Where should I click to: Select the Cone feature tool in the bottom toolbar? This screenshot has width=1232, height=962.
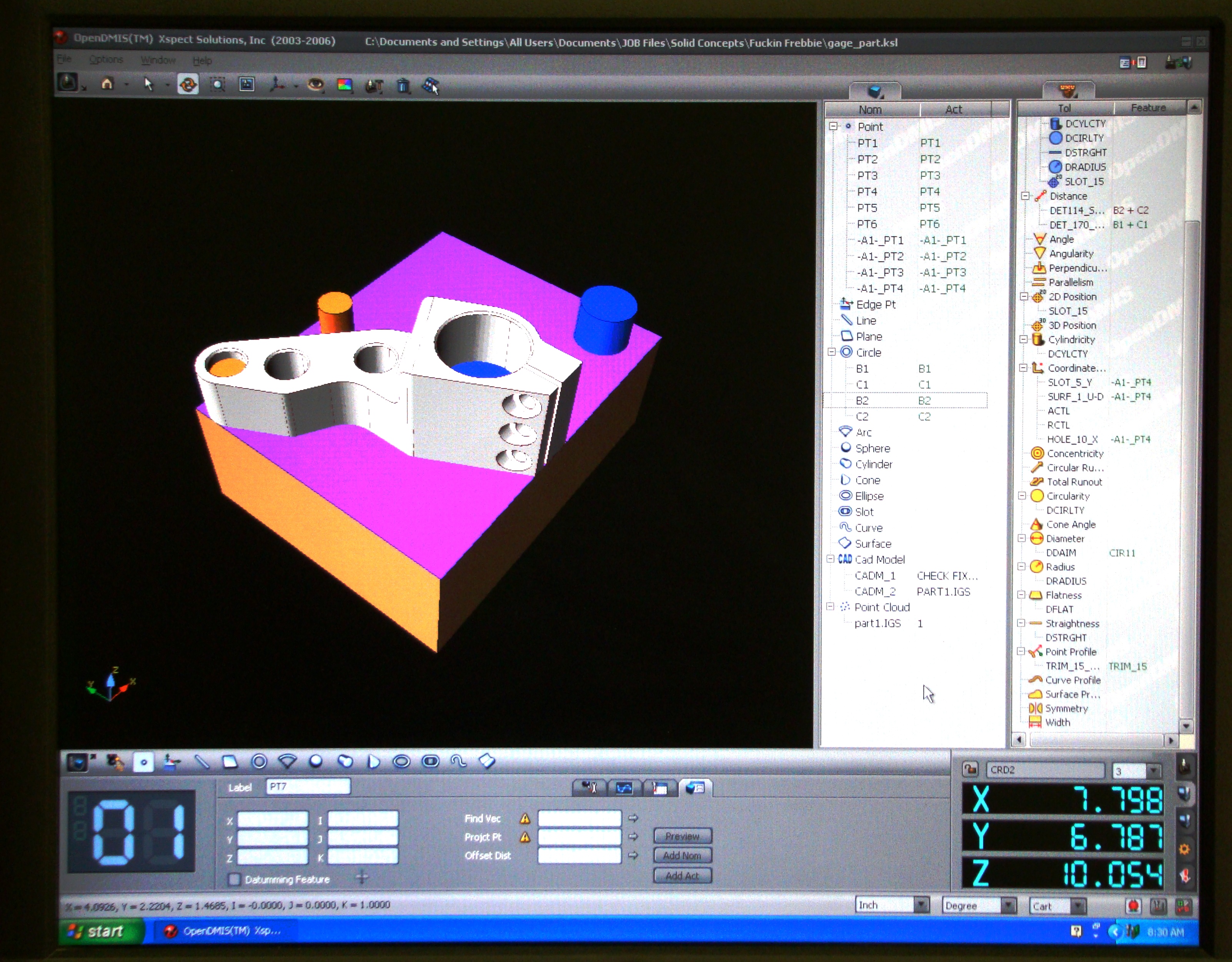pyautogui.click(x=373, y=762)
